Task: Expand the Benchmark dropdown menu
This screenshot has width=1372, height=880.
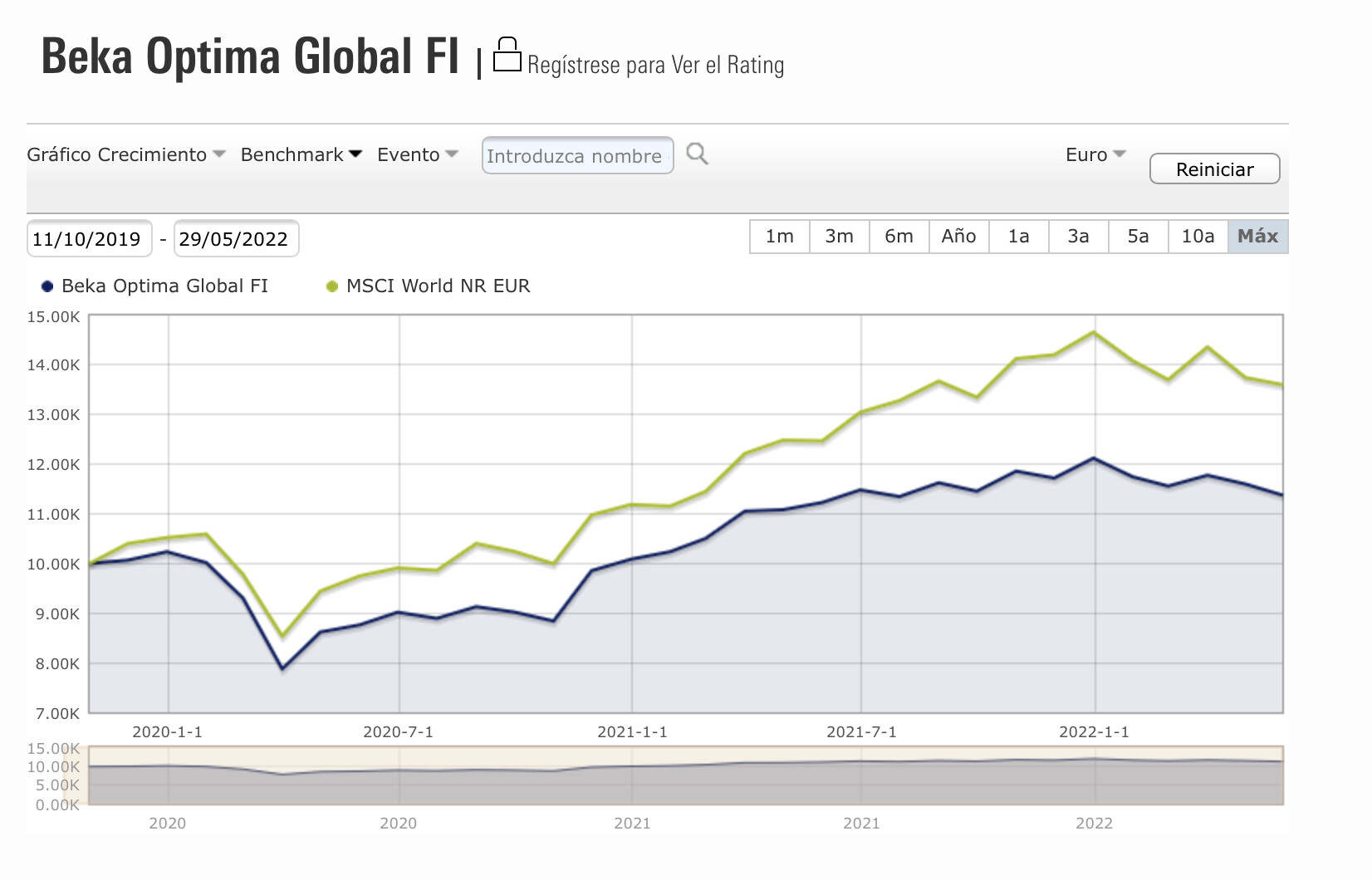Action: [301, 155]
